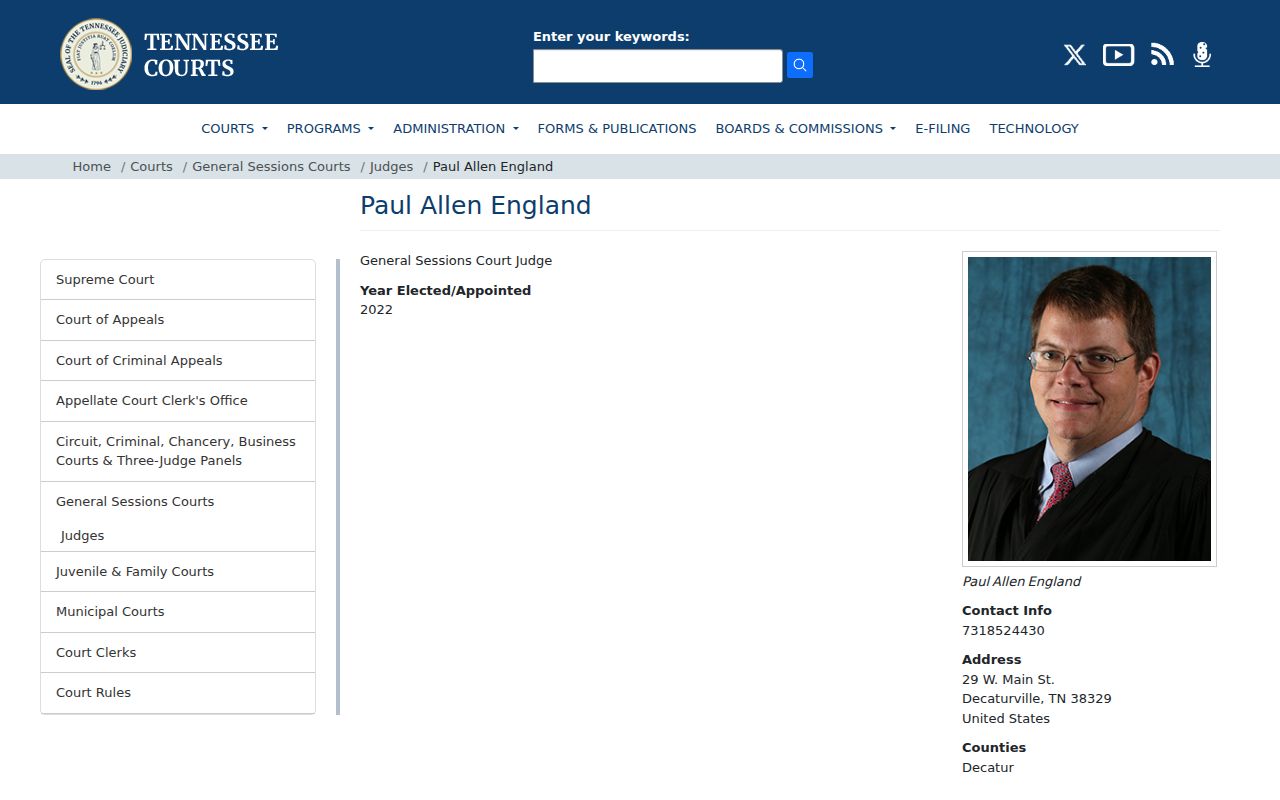The image size is (1280, 800).
Task: Open Court of Appeals in the sidebar
Action: coord(178,320)
